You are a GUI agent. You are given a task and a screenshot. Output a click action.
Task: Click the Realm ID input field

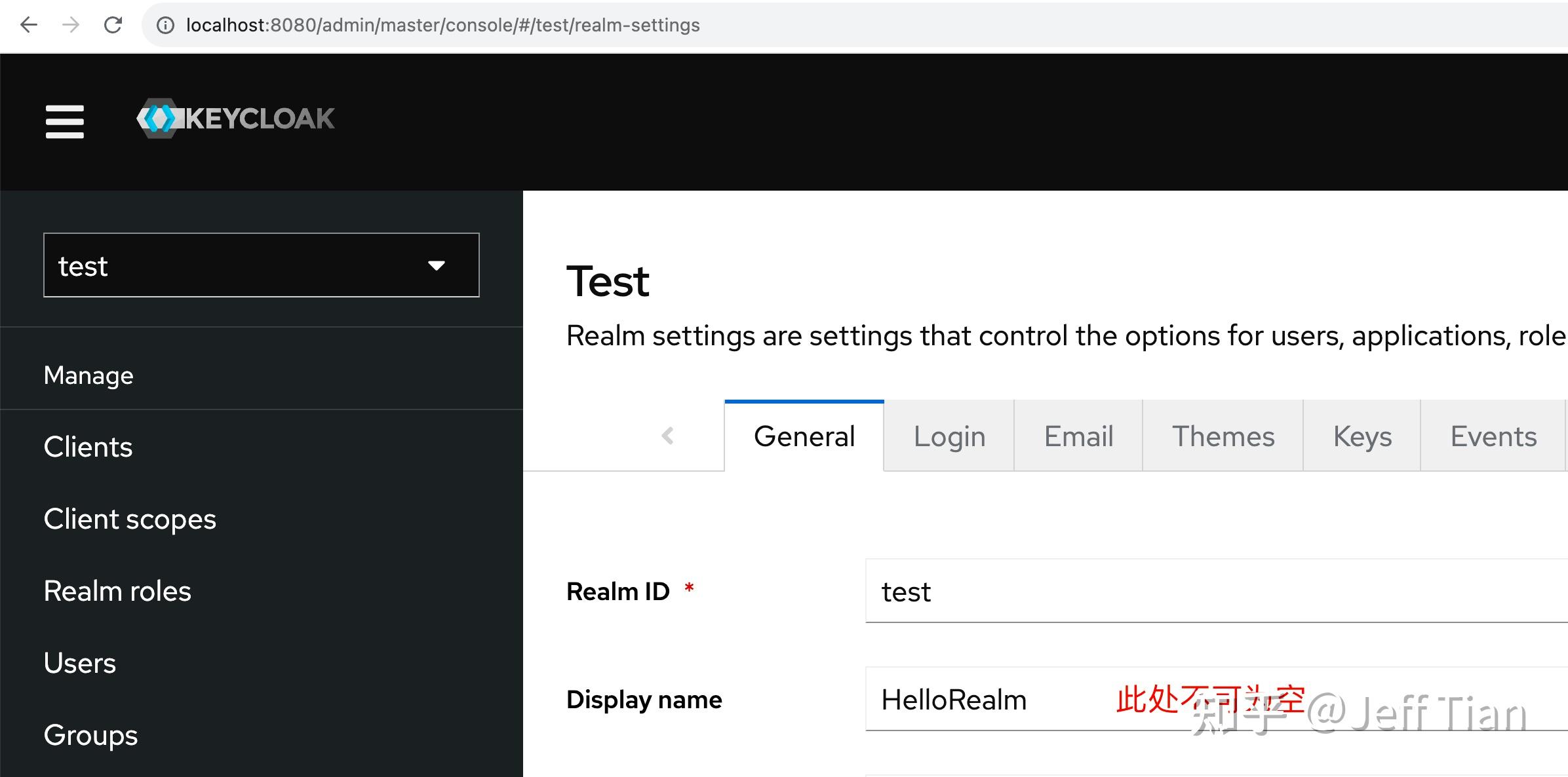tap(1217, 591)
